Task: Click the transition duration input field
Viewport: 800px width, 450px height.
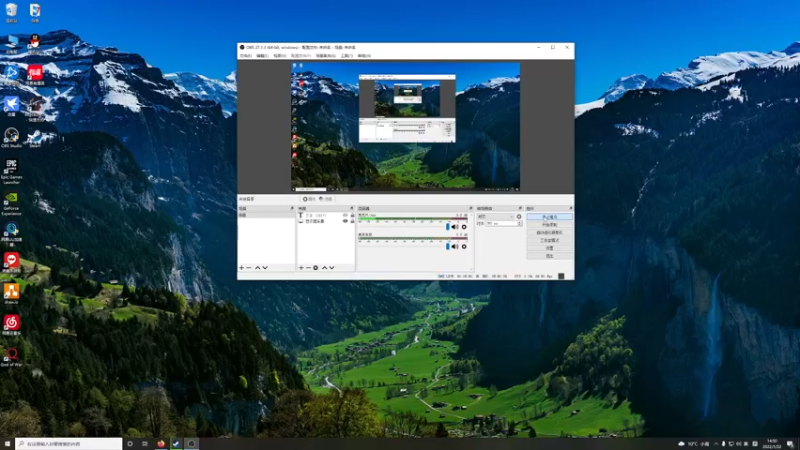Action: pyautogui.click(x=501, y=223)
